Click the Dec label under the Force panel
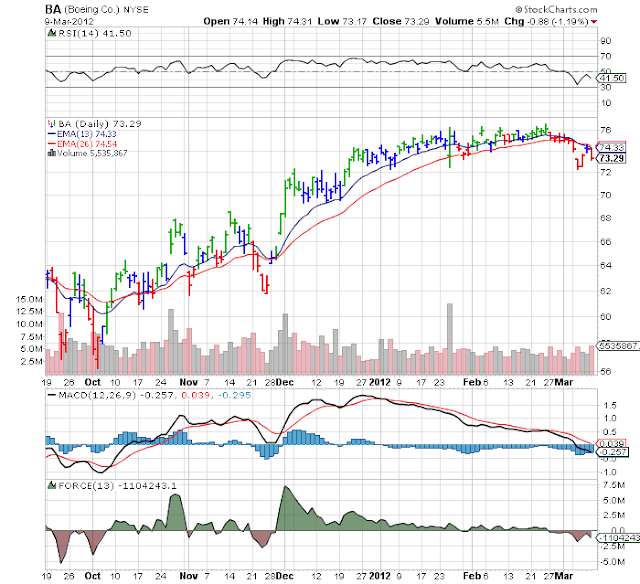 coord(284,576)
